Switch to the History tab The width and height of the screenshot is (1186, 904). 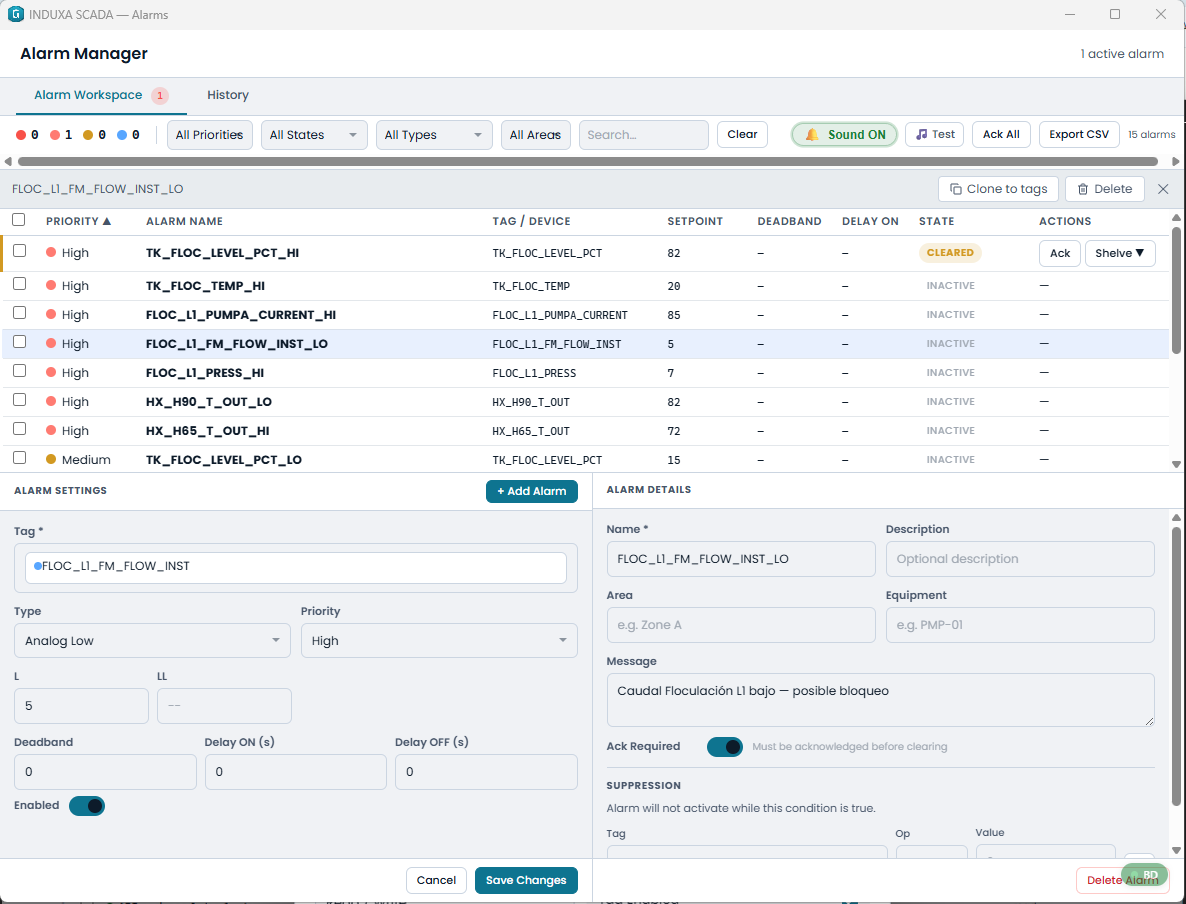(x=228, y=95)
